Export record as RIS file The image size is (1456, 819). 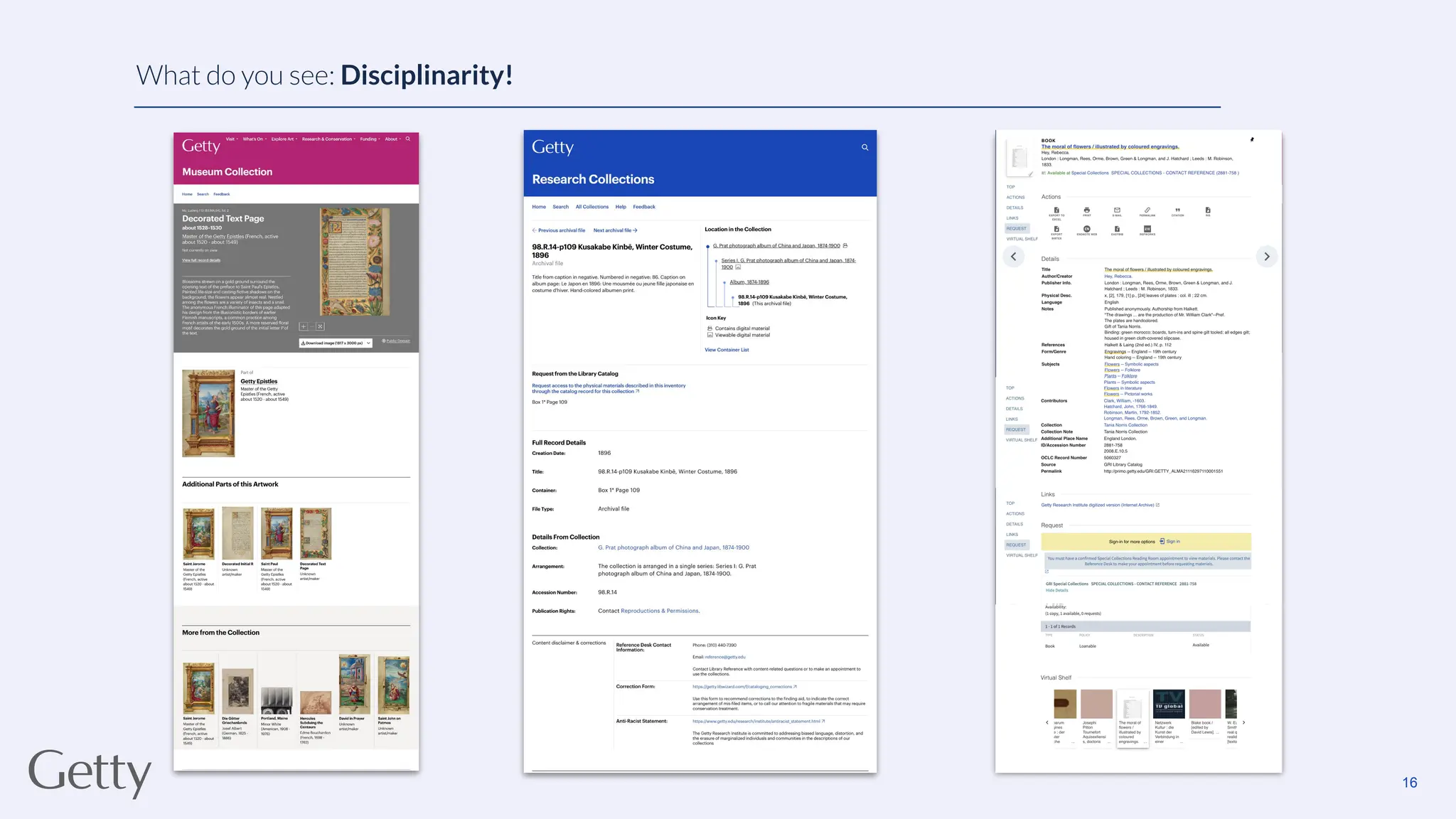pyautogui.click(x=1208, y=211)
